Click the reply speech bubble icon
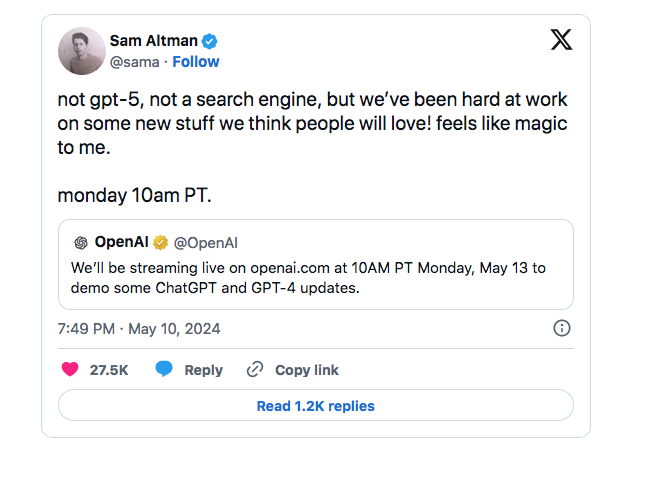This screenshot has width=665, height=478. tap(165, 370)
